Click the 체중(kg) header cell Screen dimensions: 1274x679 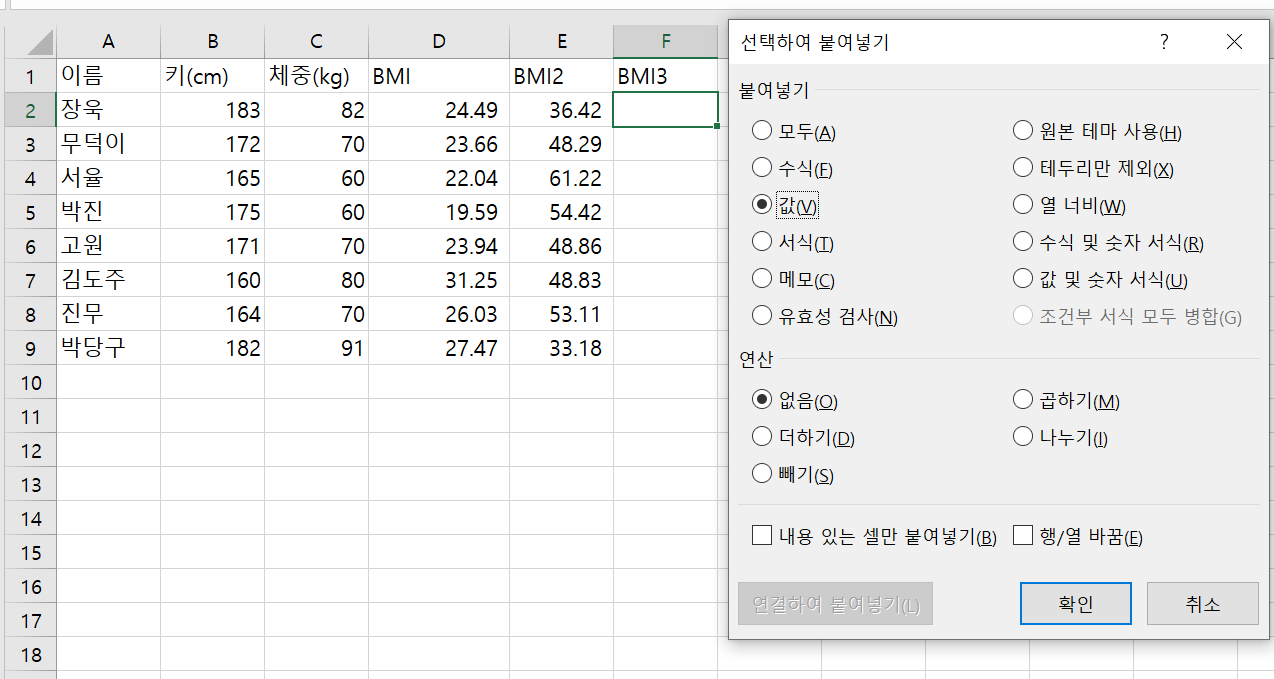[316, 76]
